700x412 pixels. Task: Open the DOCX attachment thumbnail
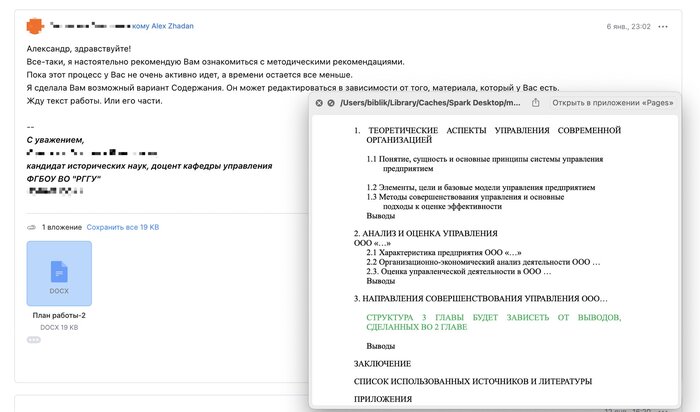(x=59, y=273)
